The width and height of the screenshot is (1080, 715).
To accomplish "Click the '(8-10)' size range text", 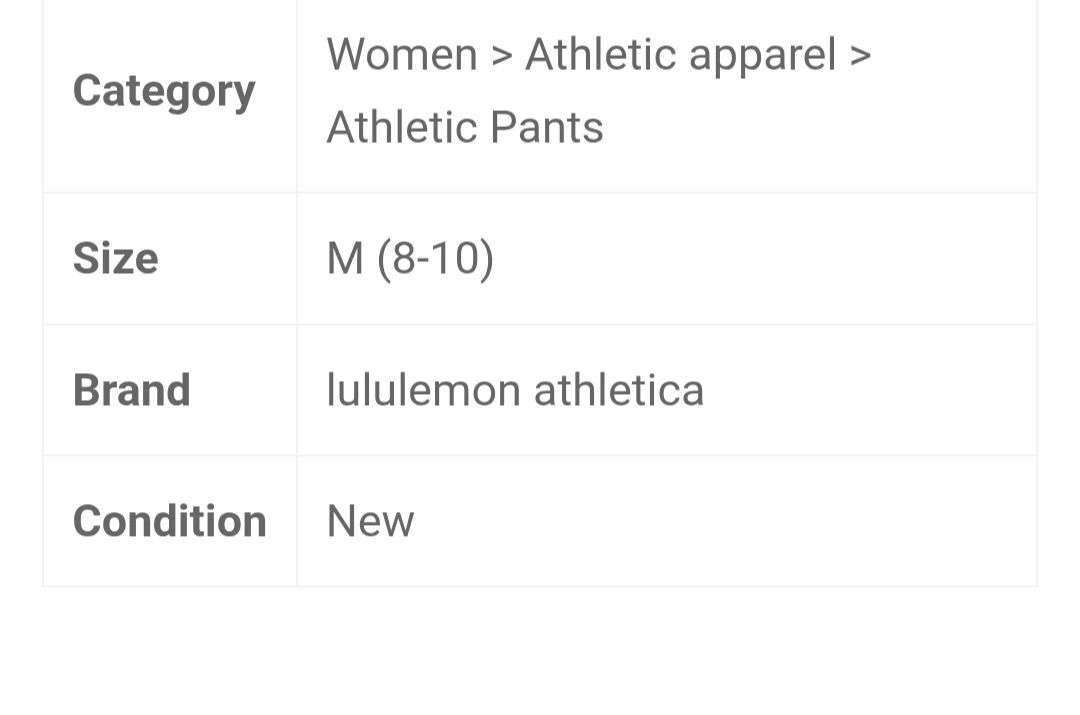I will click(x=435, y=259).
